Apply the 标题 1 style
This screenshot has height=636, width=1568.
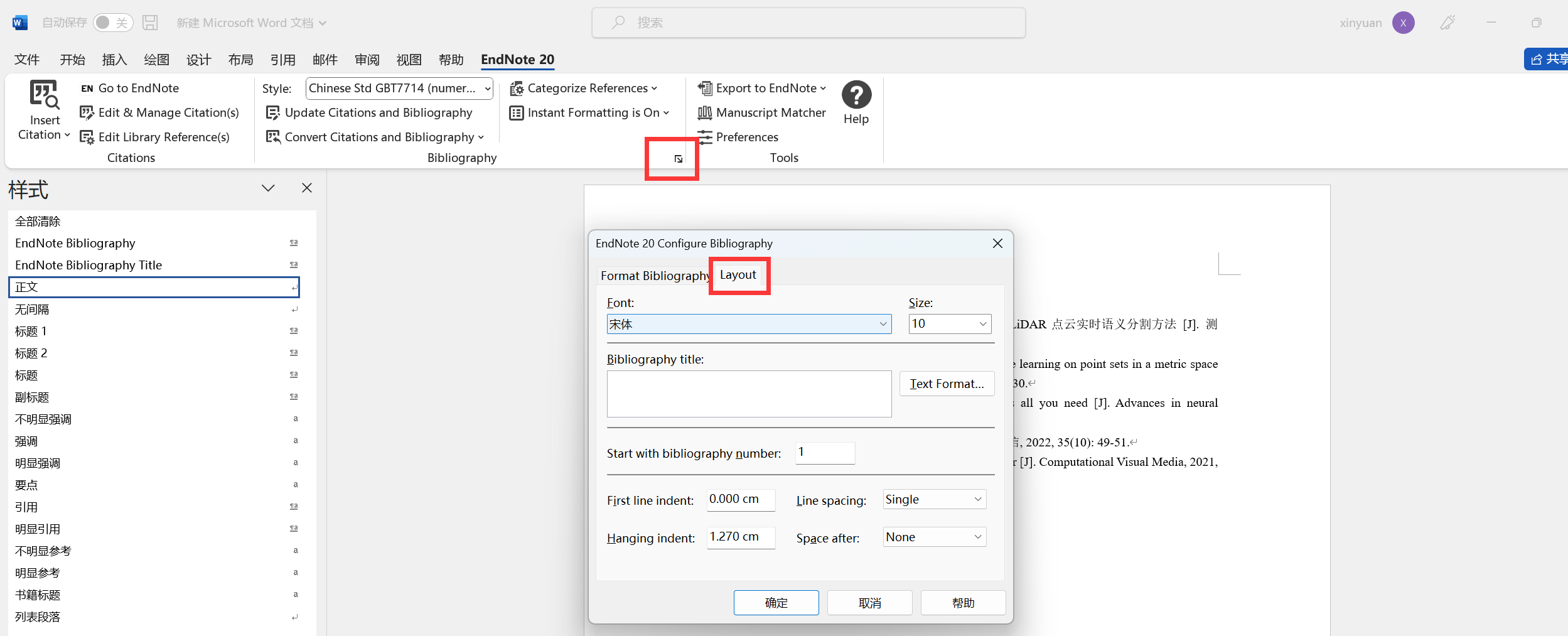(154, 331)
